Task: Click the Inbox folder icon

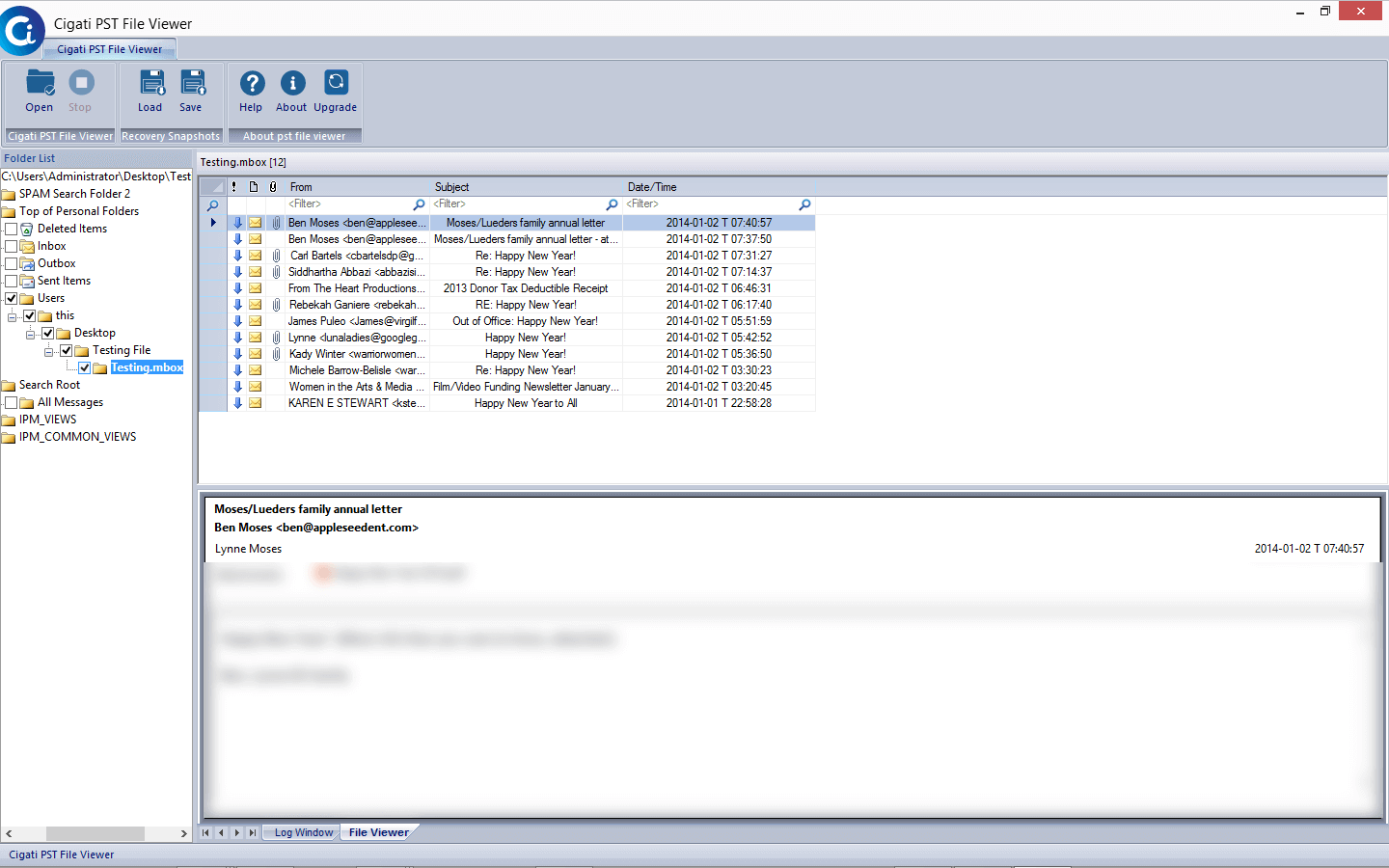Action: tap(27, 247)
